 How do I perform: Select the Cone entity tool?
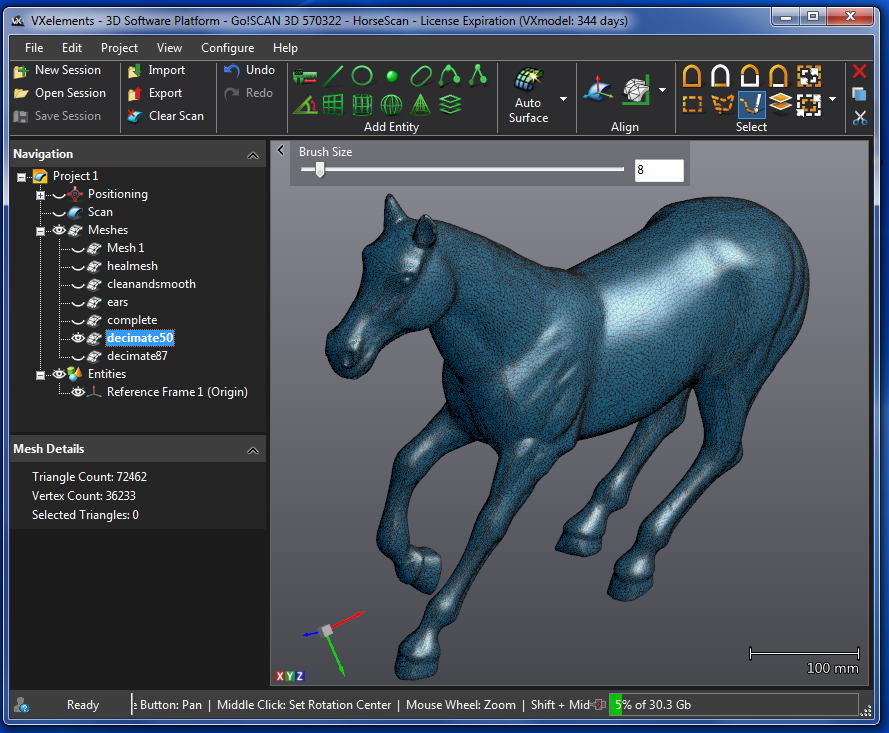[421, 105]
